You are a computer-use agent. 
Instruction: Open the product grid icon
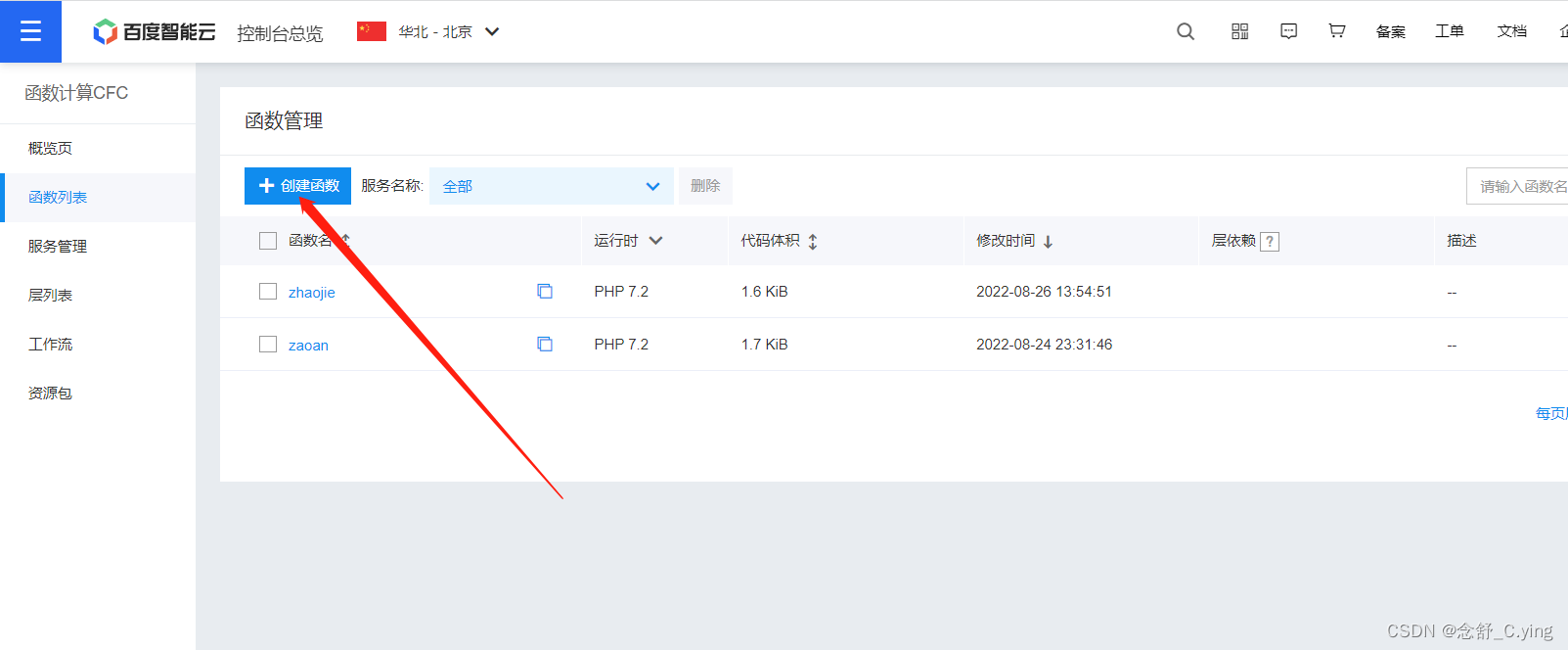coord(1239,31)
